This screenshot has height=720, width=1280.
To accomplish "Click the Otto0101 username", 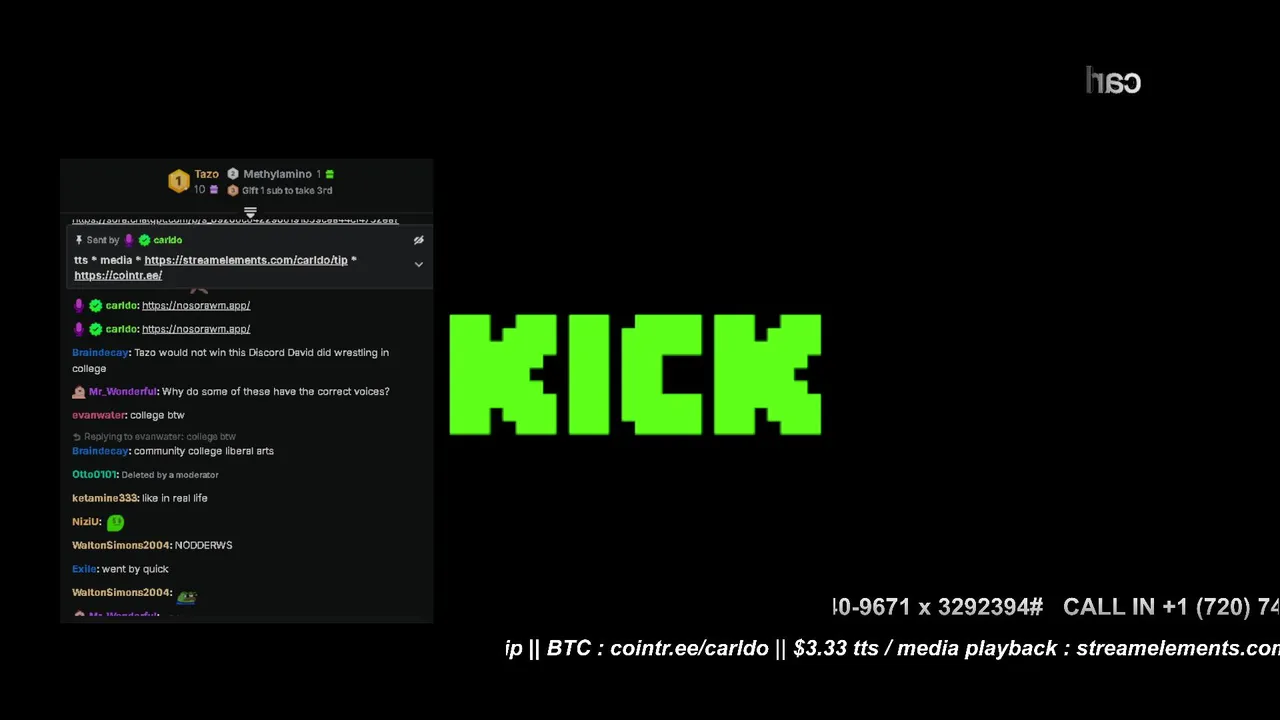I will (x=94, y=474).
